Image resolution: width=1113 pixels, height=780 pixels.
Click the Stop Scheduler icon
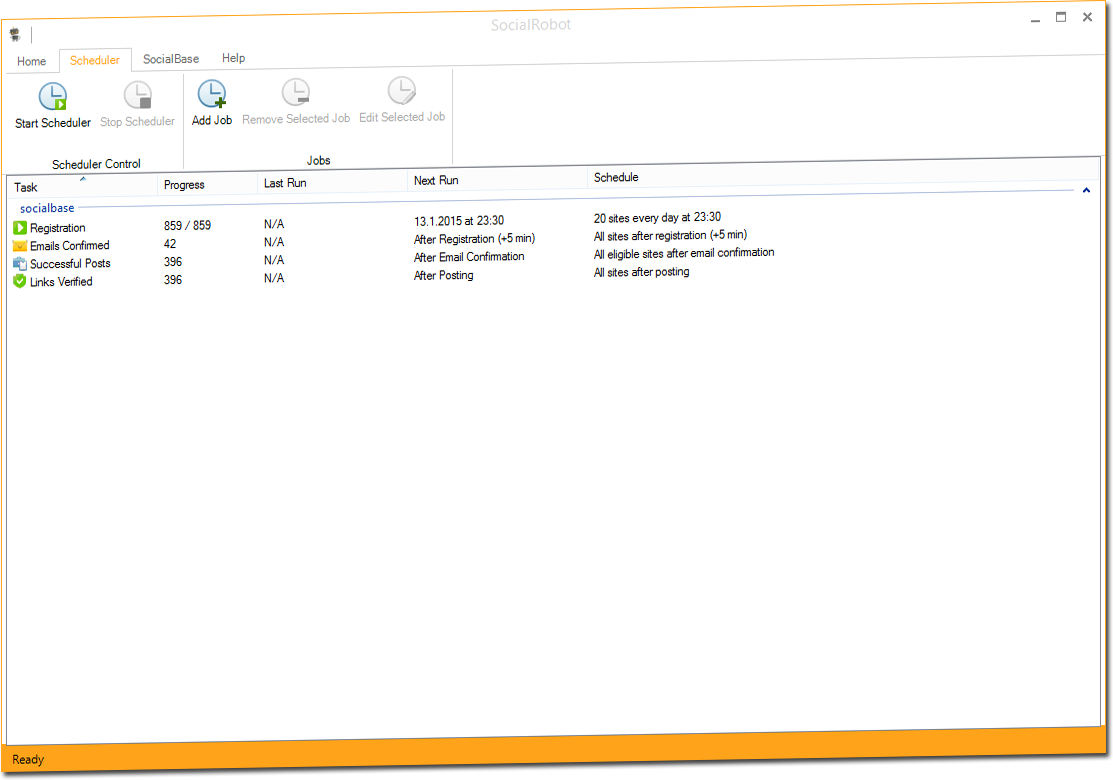pos(138,95)
